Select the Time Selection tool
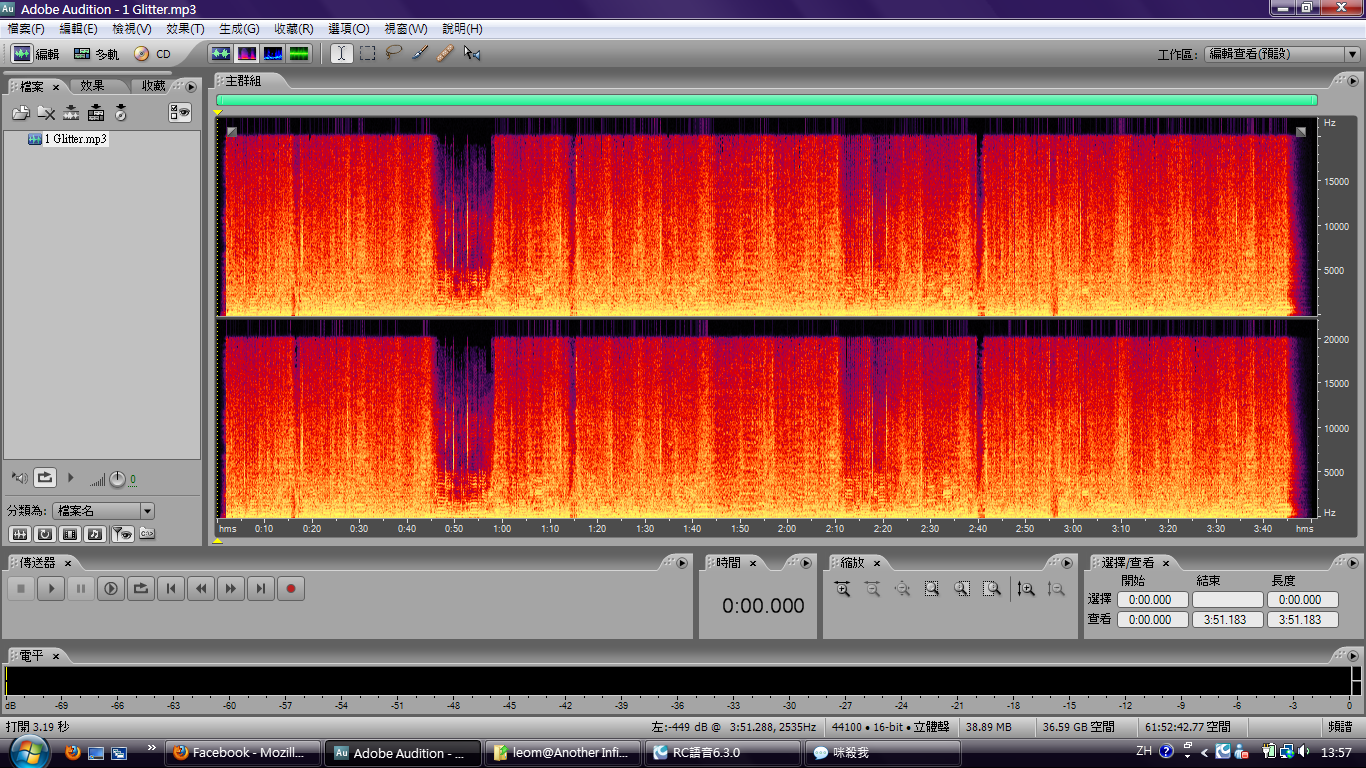This screenshot has width=1366, height=768. pos(342,53)
